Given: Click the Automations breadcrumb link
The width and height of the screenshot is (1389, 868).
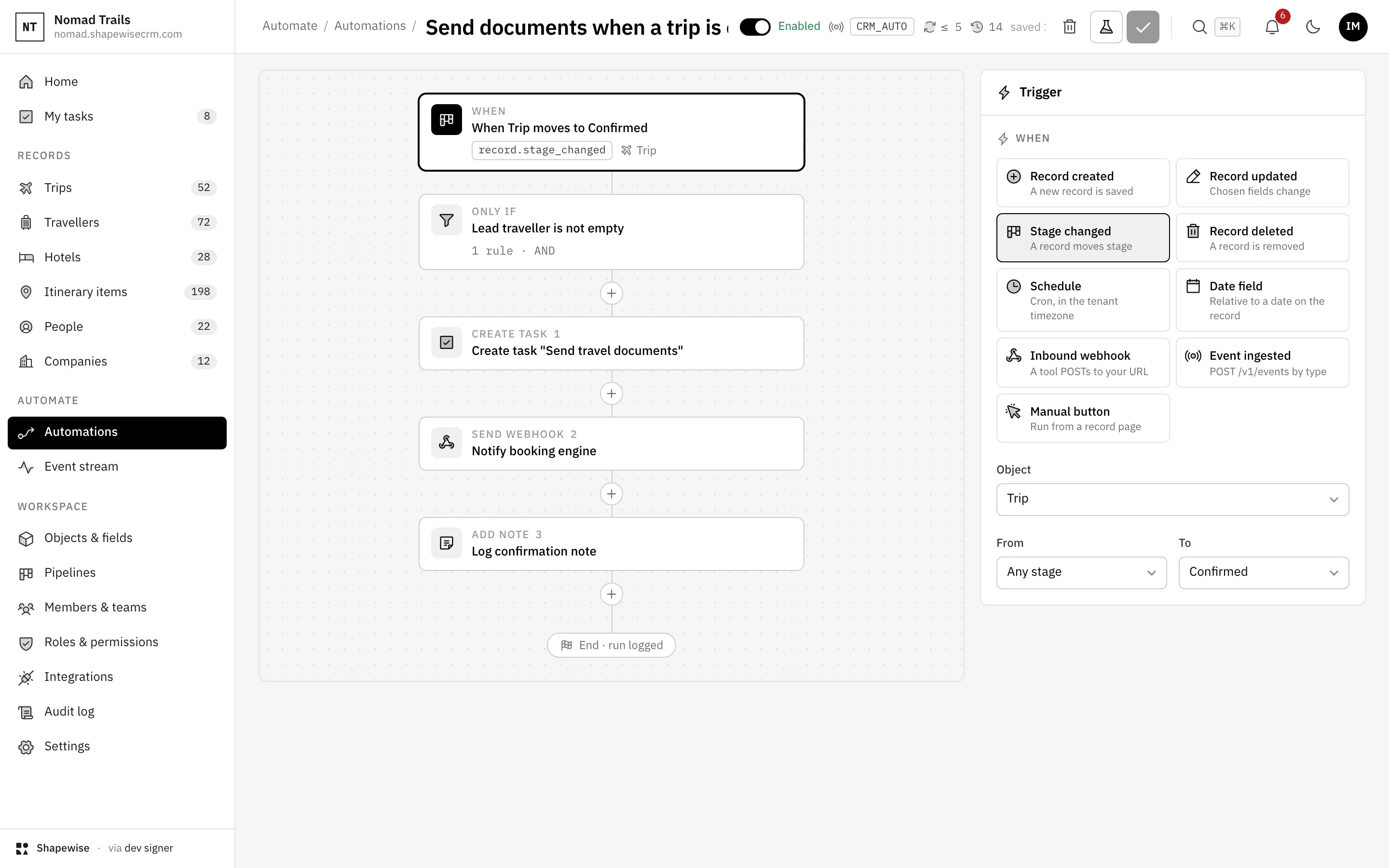Looking at the screenshot, I should pyautogui.click(x=369, y=26).
